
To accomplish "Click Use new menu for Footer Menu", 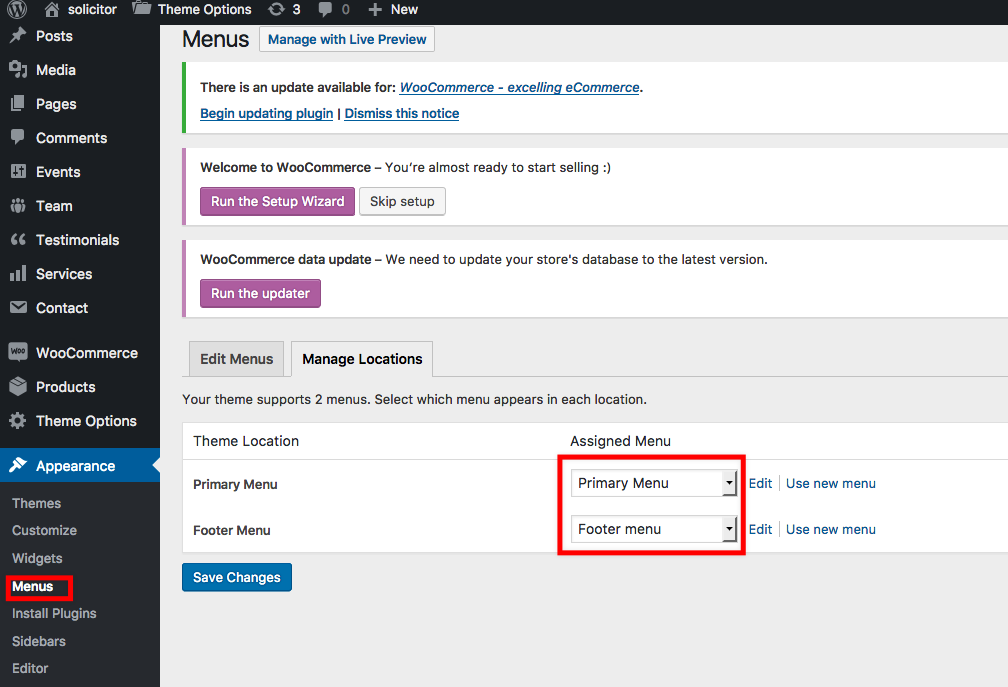I will (831, 529).
